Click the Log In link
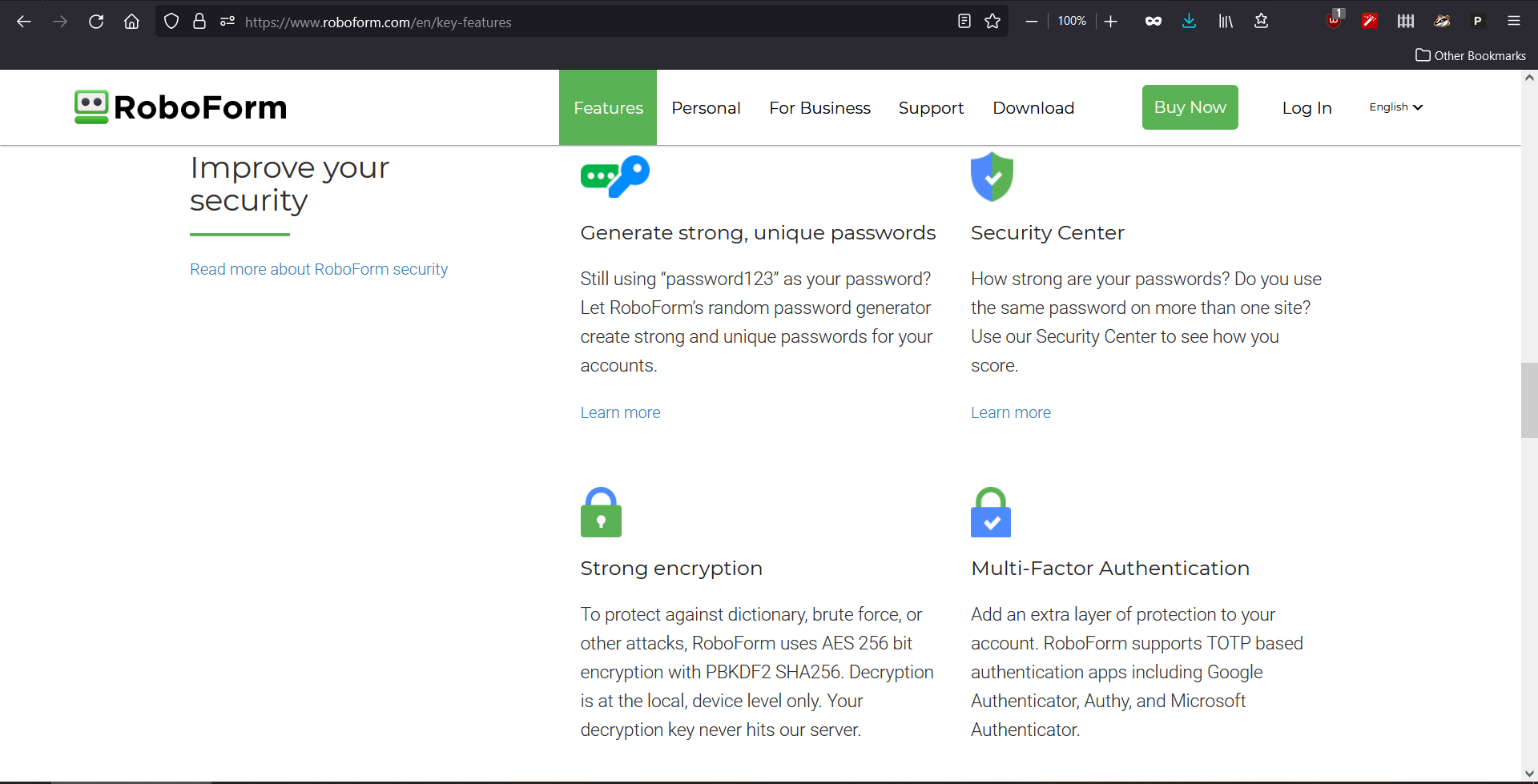1538x784 pixels. click(1306, 108)
